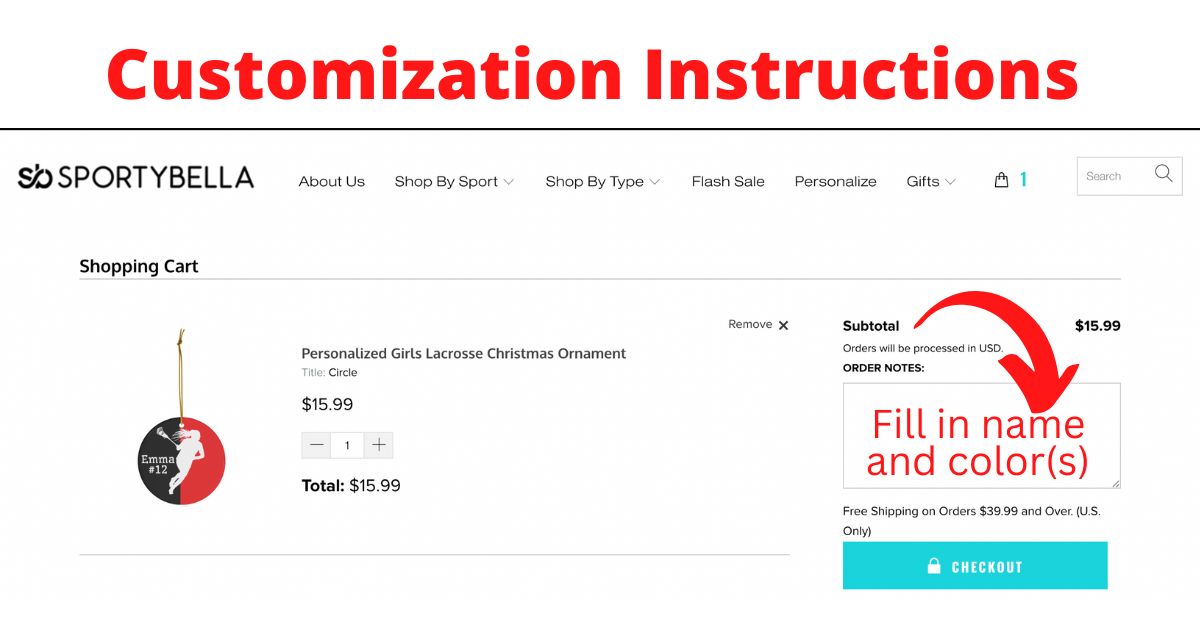The width and height of the screenshot is (1200, 630).
Task: Click inside the Order Notes text box
Action: pyautogui.click(x=981, y=436)
